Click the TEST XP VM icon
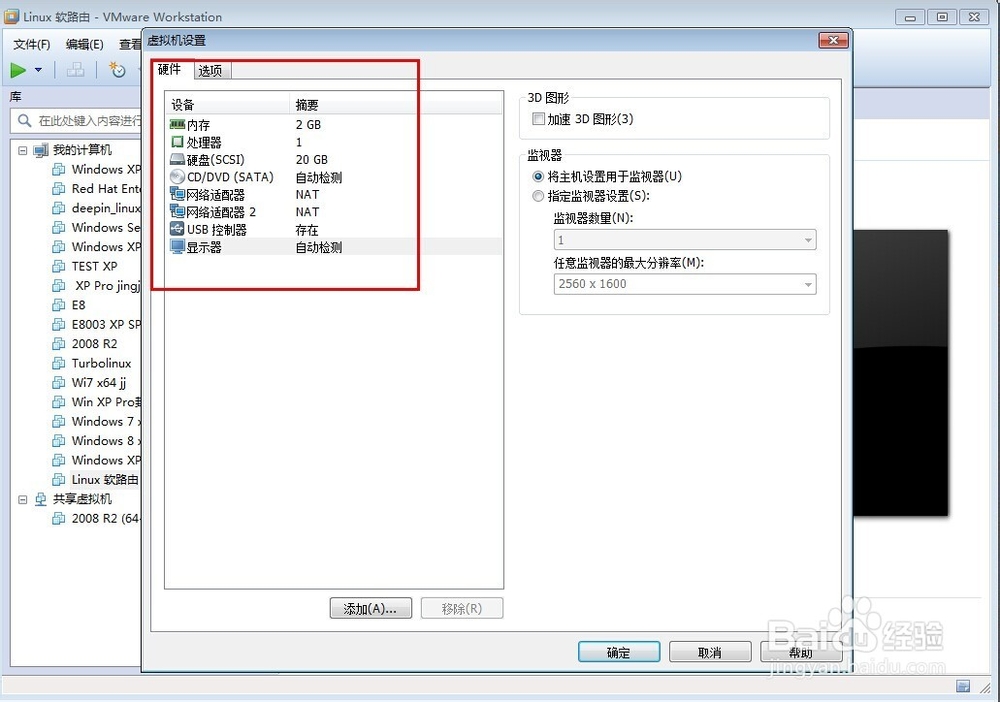This screenshot has height=702, width=1000. tap(59, 266)
